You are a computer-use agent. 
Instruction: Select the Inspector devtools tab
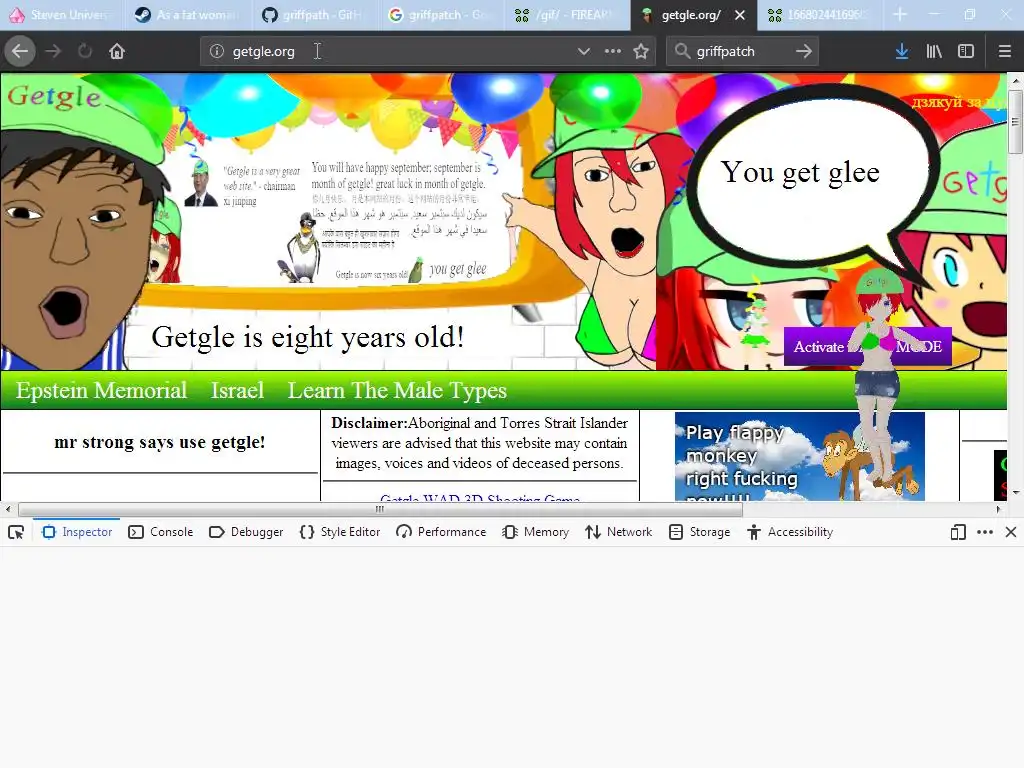(77, 532)
